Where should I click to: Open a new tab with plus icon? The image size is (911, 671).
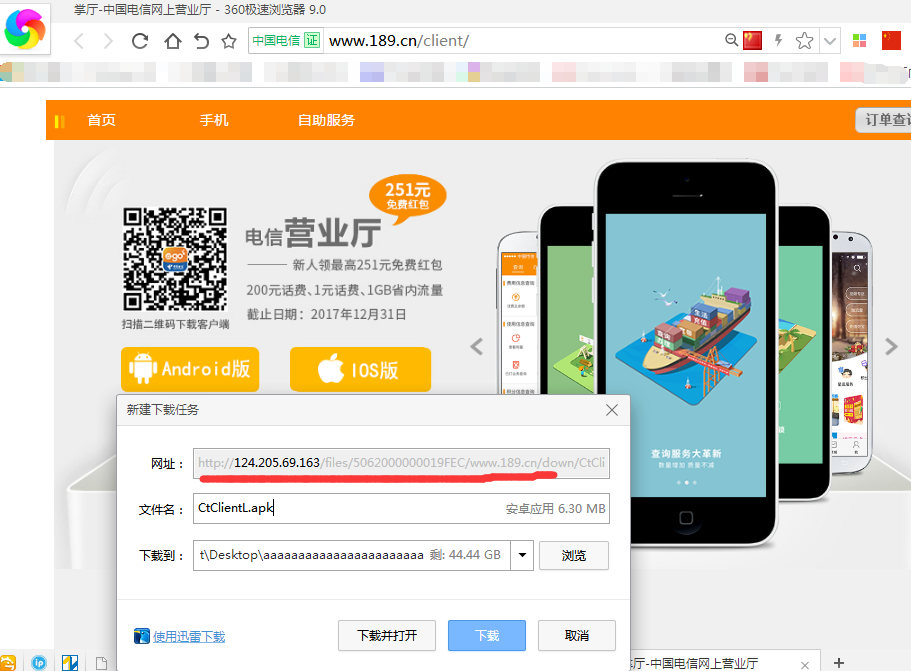(839, 663)
